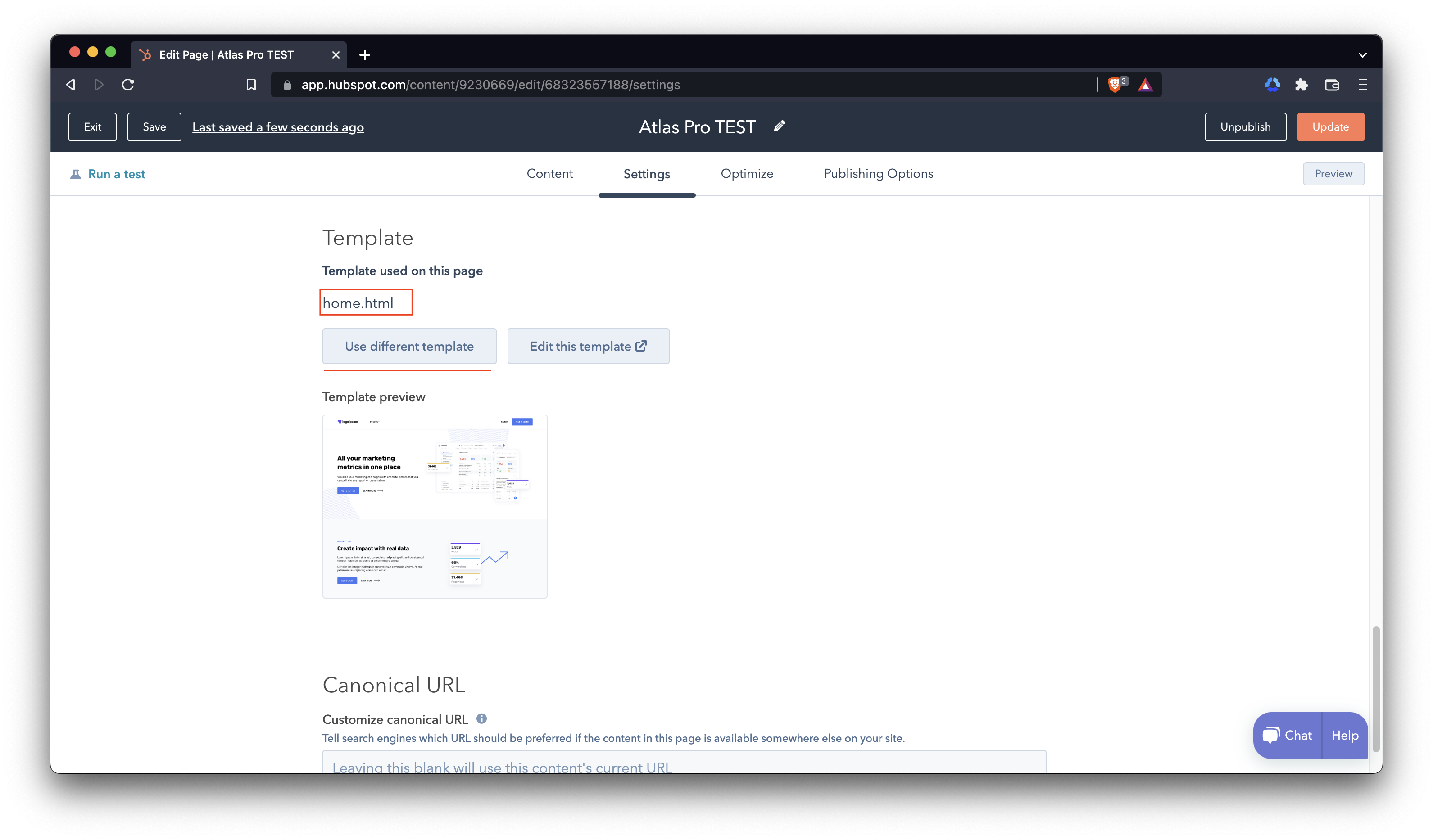
Task: Select the Settings tab
Action: pyautogui.click(x=647, y=174)
